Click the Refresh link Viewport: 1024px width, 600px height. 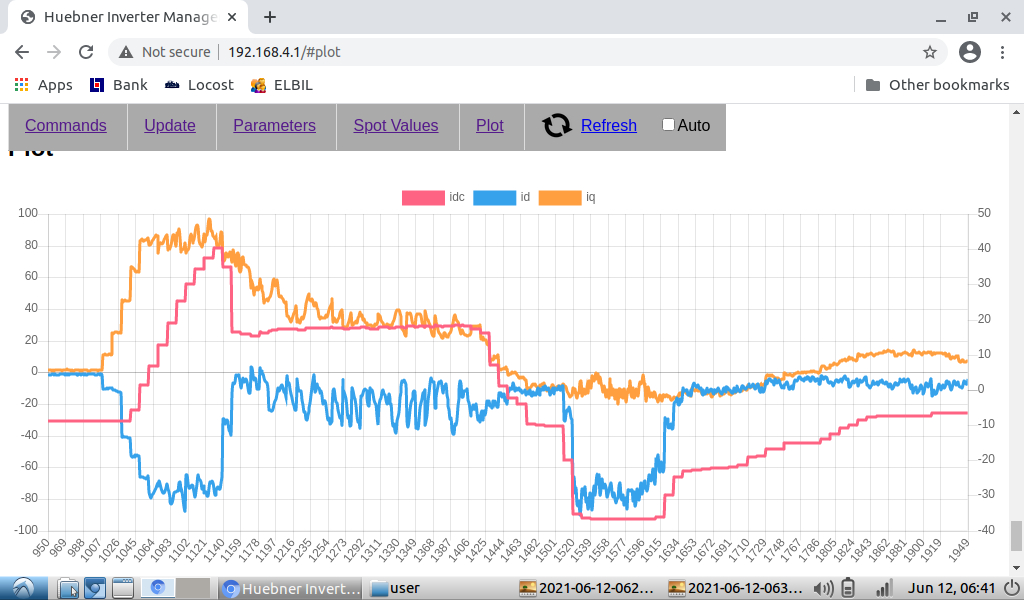click(x=608, y=125)
